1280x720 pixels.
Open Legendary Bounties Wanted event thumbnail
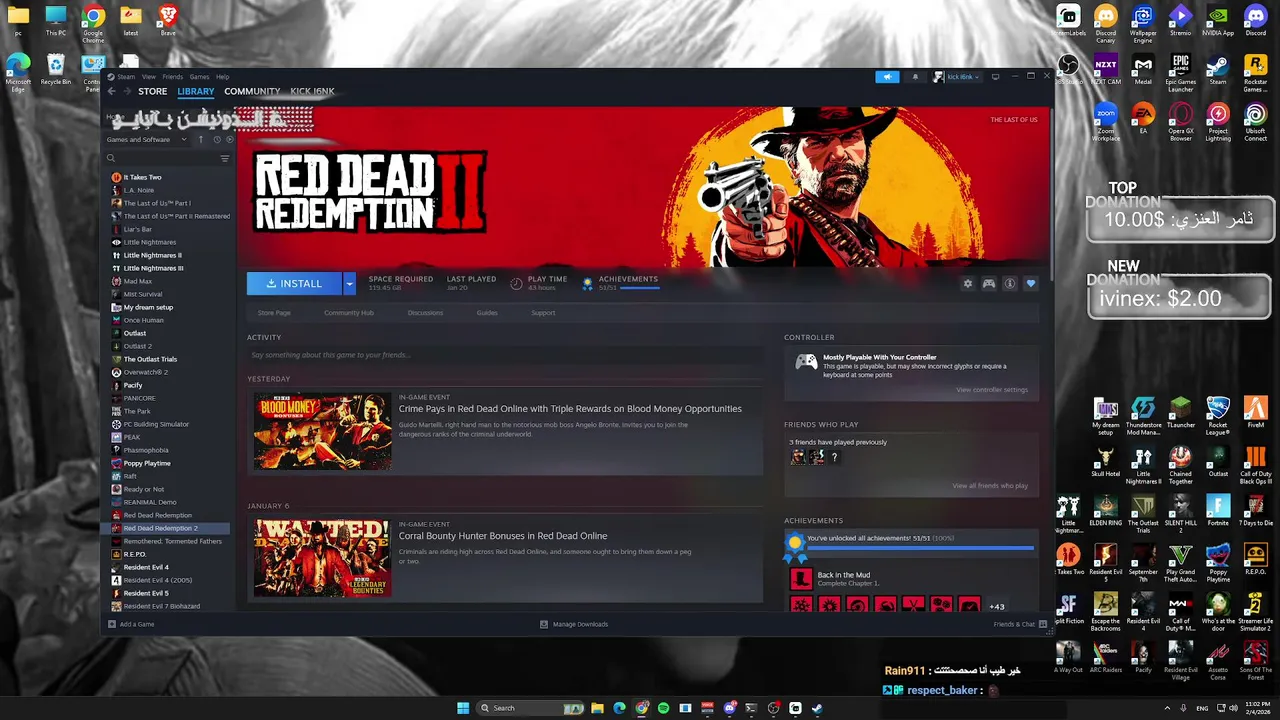pos(322,558)
